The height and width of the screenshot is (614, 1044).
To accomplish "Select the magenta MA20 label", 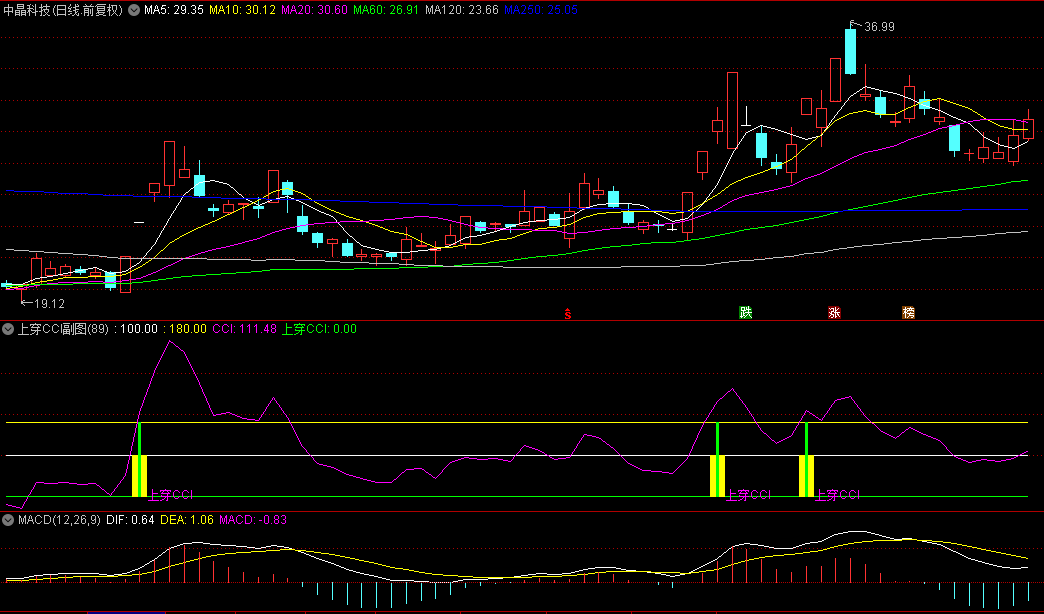I will 314,10.
